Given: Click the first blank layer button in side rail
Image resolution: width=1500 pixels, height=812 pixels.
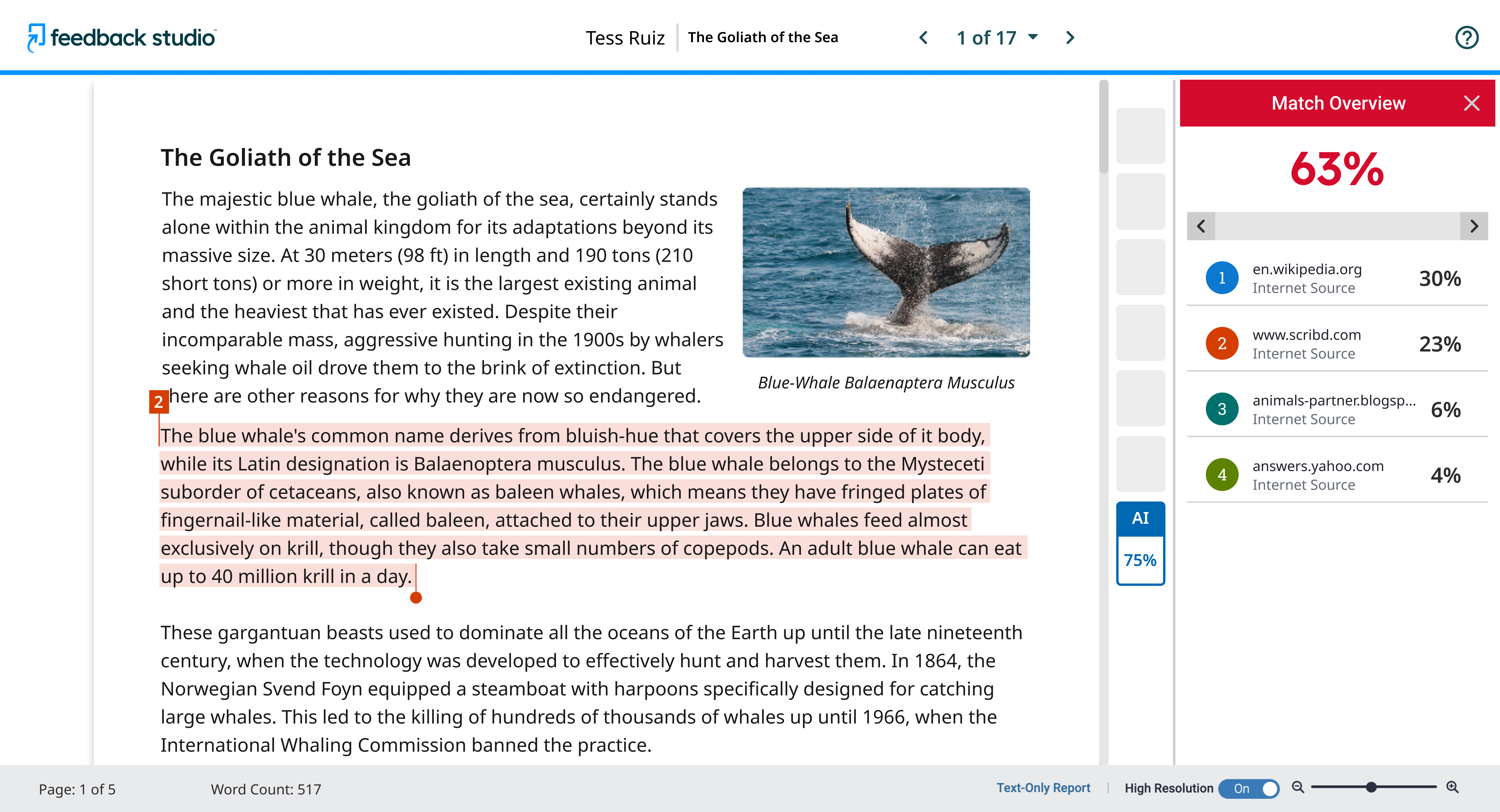Looking at the screenshot, I should pos(1140,136).
